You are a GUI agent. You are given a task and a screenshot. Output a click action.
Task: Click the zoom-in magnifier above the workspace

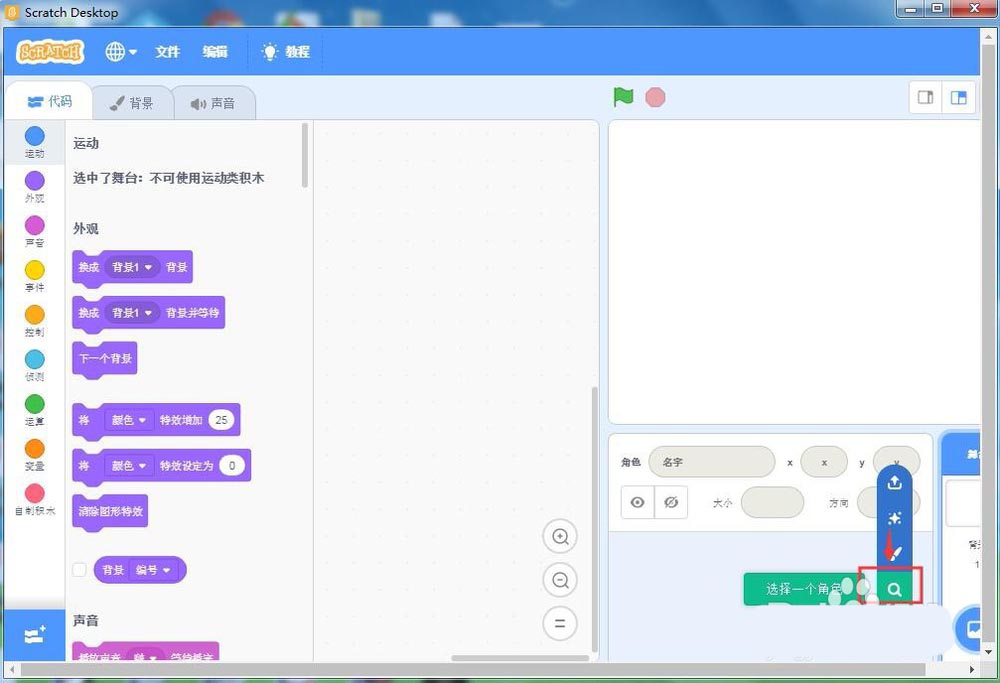[x=560, y=536]
